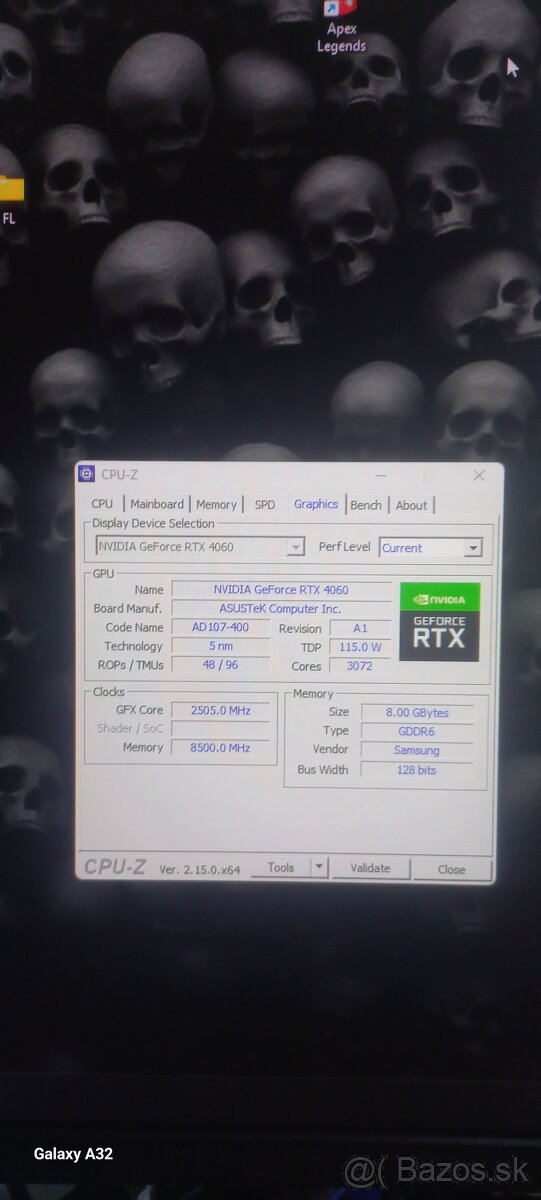Open the FL folder icon on the desktop

click(x=11, y=198)
